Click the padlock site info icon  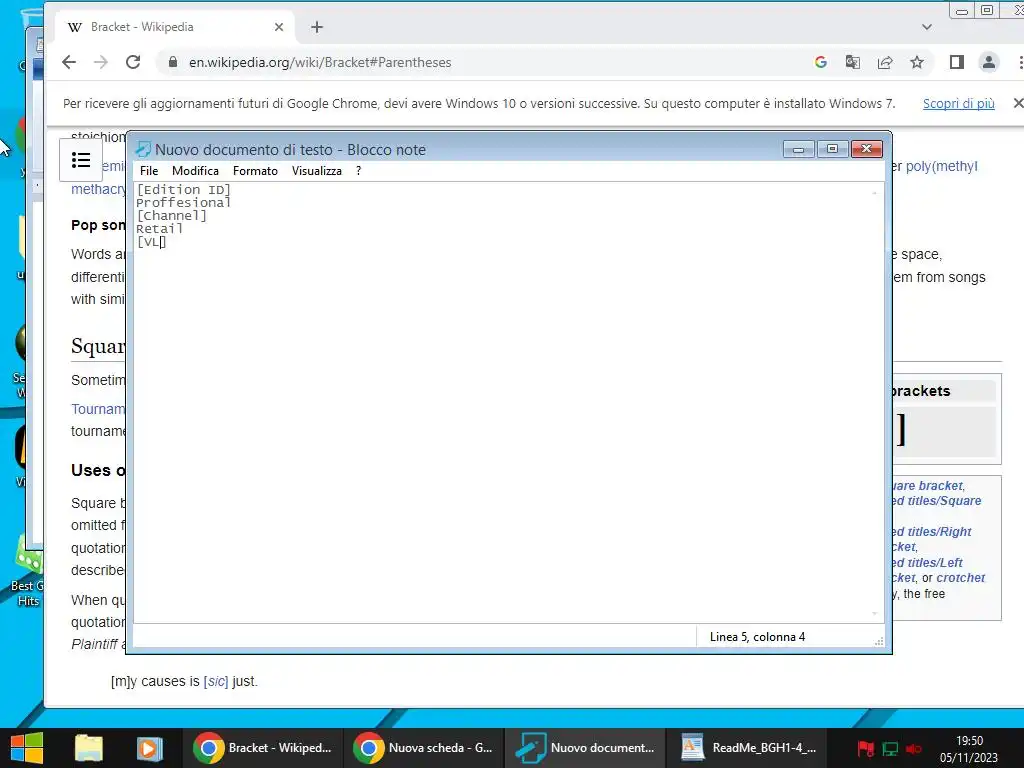[x=172, y=62]
